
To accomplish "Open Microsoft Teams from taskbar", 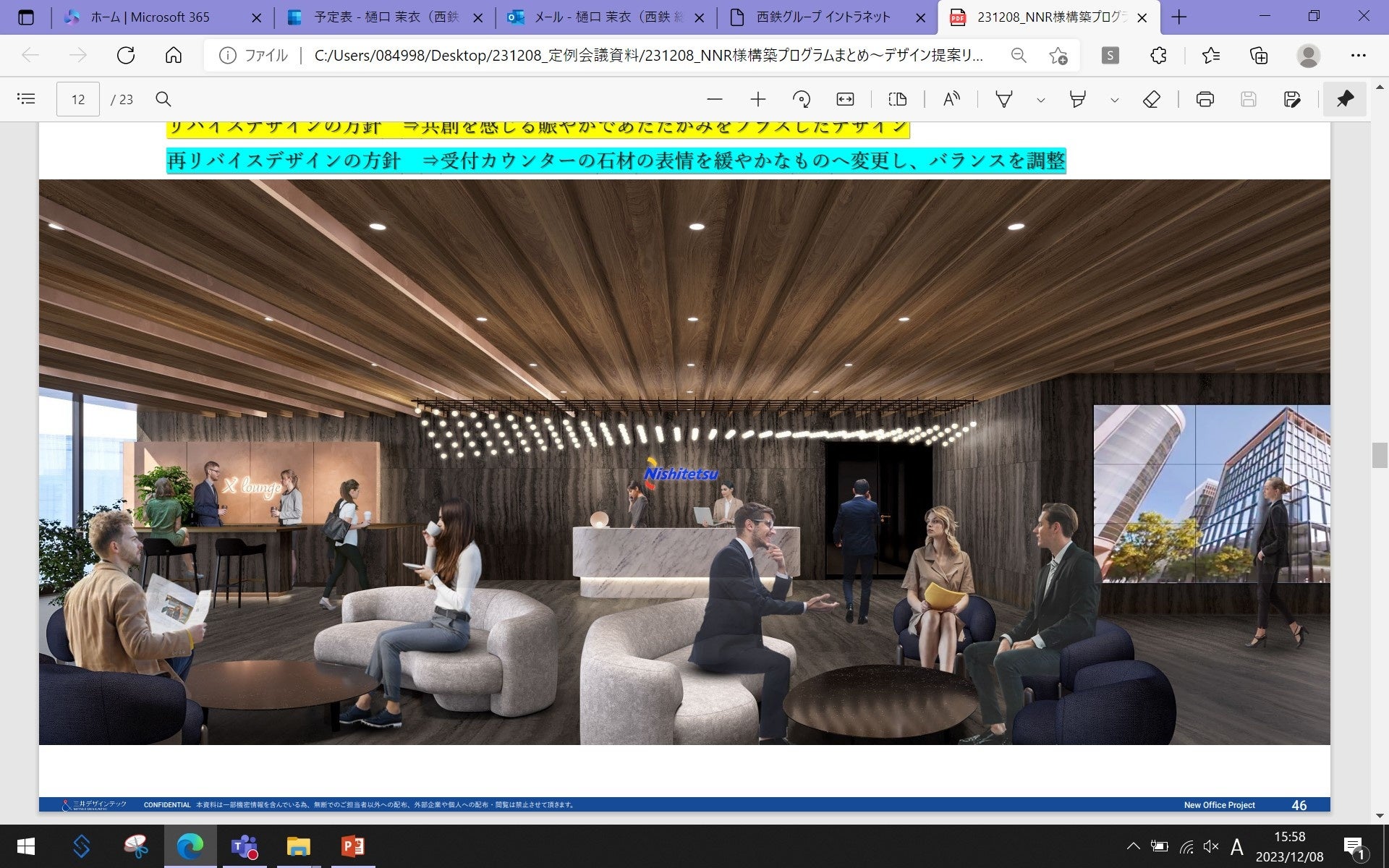I will pos(245,846).
